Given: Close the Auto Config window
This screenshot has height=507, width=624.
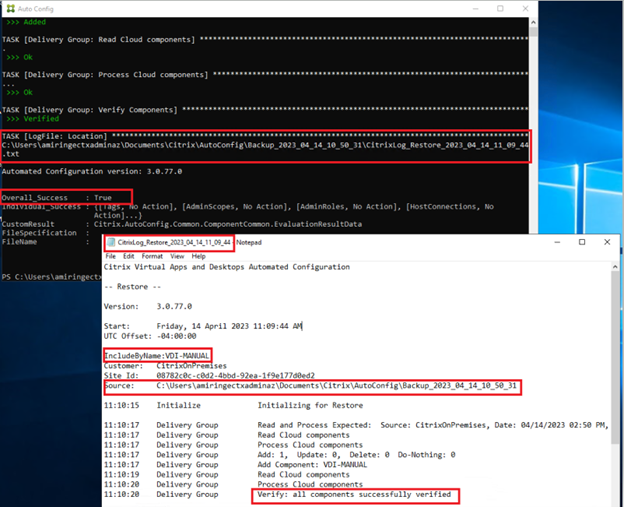Looking at the screenshot, I should (525, 8).
